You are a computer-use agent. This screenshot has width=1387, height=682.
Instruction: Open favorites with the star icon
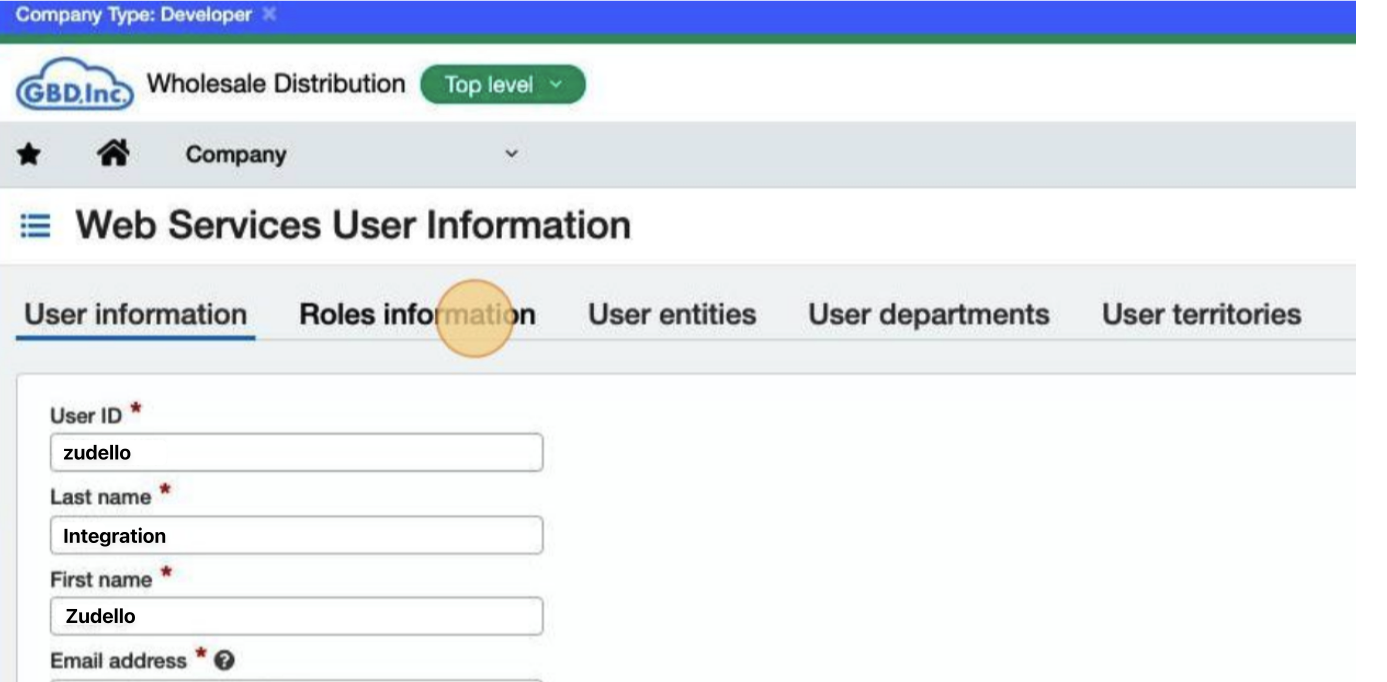(x=30, y=154)
